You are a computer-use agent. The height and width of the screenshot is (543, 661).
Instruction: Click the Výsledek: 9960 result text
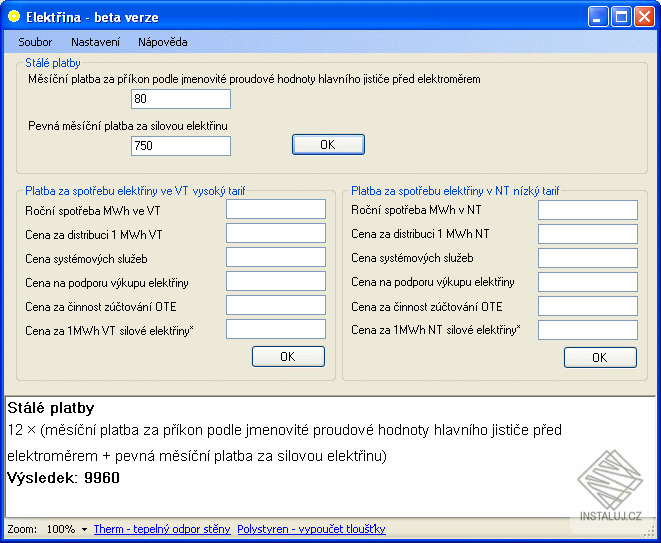point(64,478)
